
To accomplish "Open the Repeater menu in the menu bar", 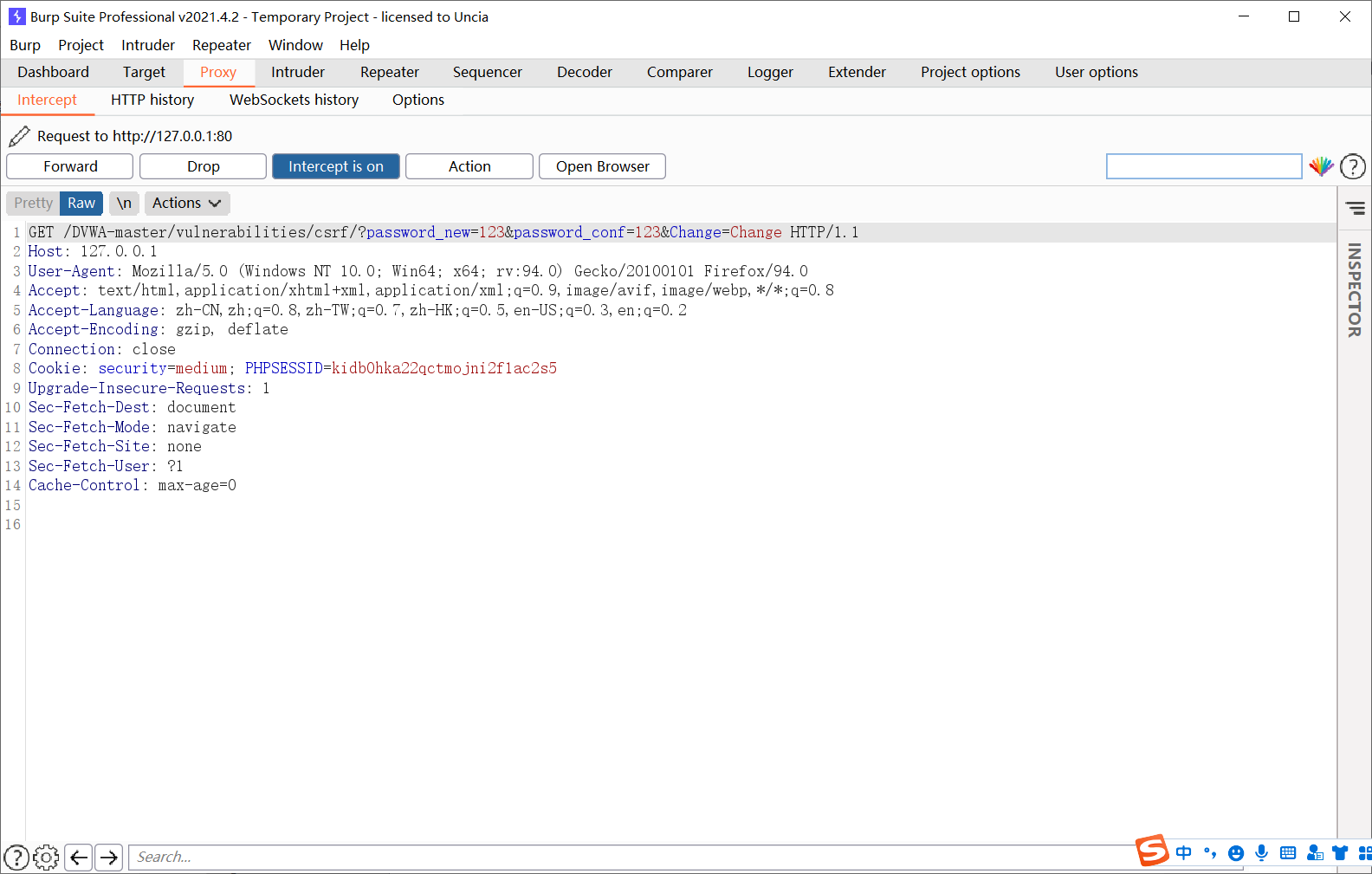I will coord(222,45).
